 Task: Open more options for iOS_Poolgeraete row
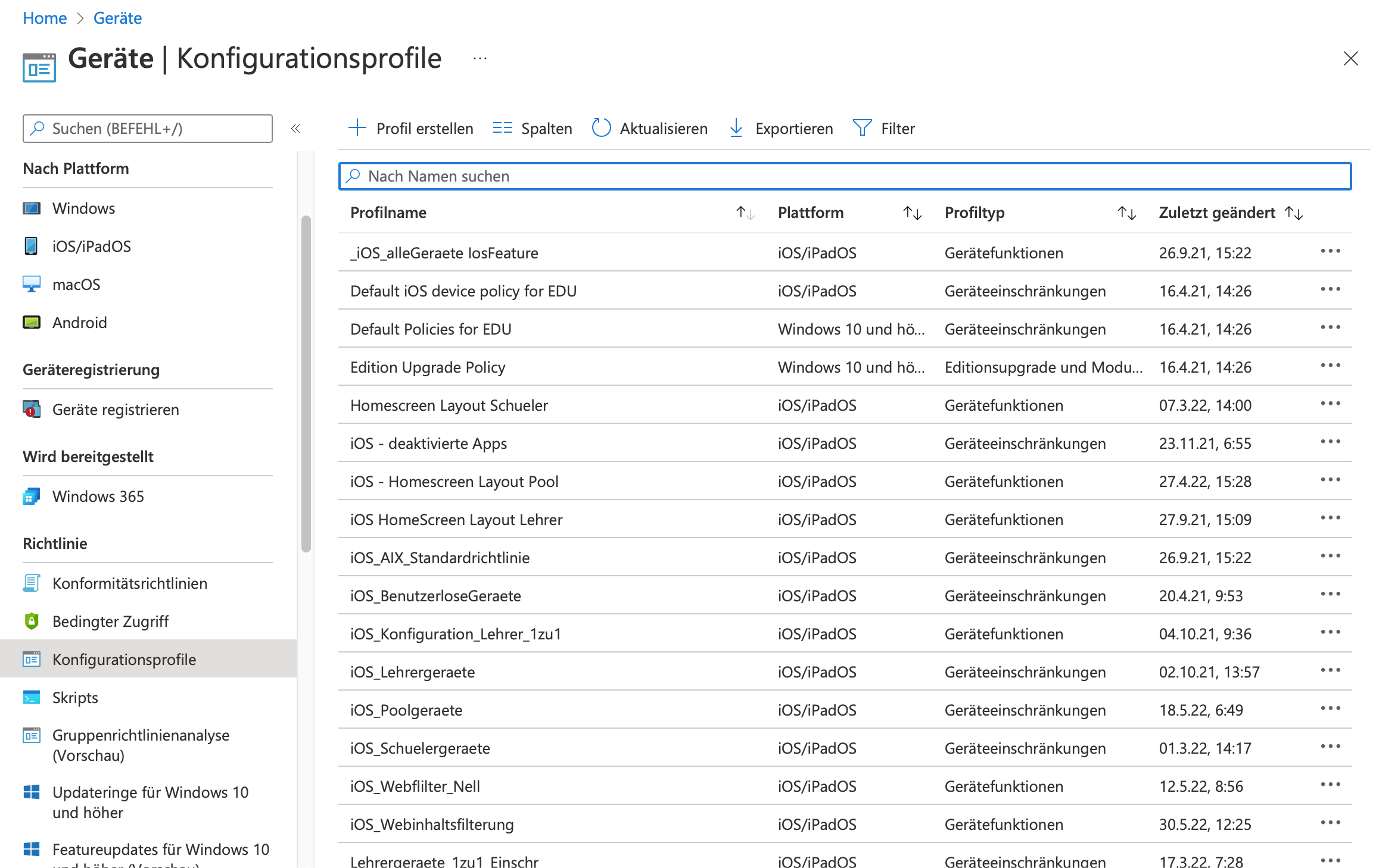coord(1330,708)
